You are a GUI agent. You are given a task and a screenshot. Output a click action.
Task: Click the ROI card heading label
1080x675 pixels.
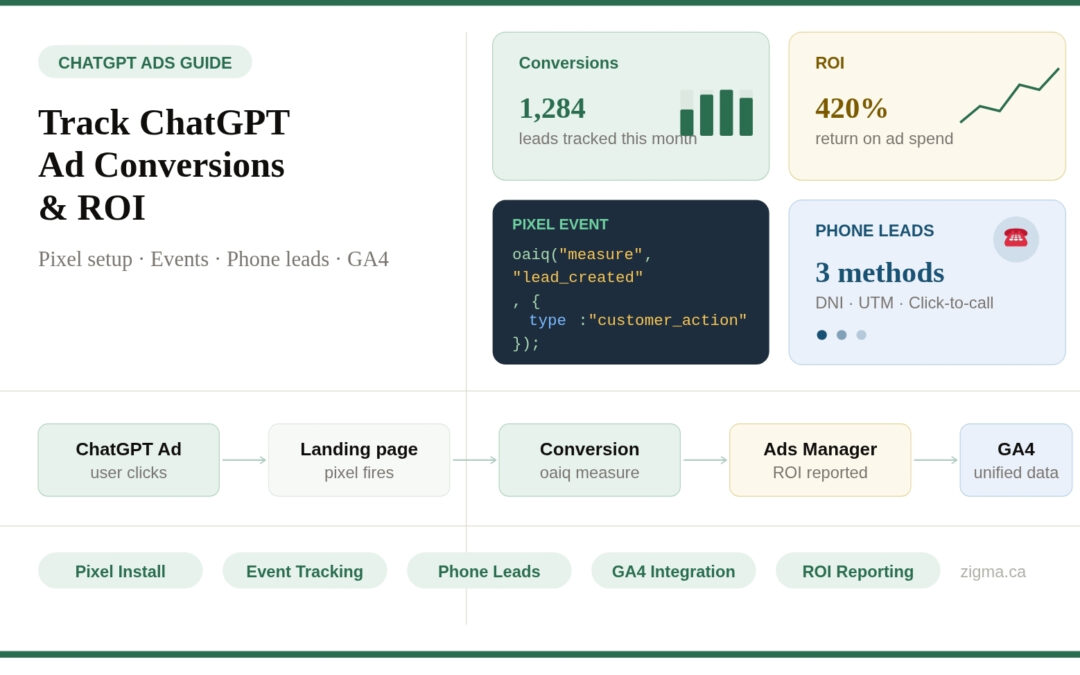(829, 63)
